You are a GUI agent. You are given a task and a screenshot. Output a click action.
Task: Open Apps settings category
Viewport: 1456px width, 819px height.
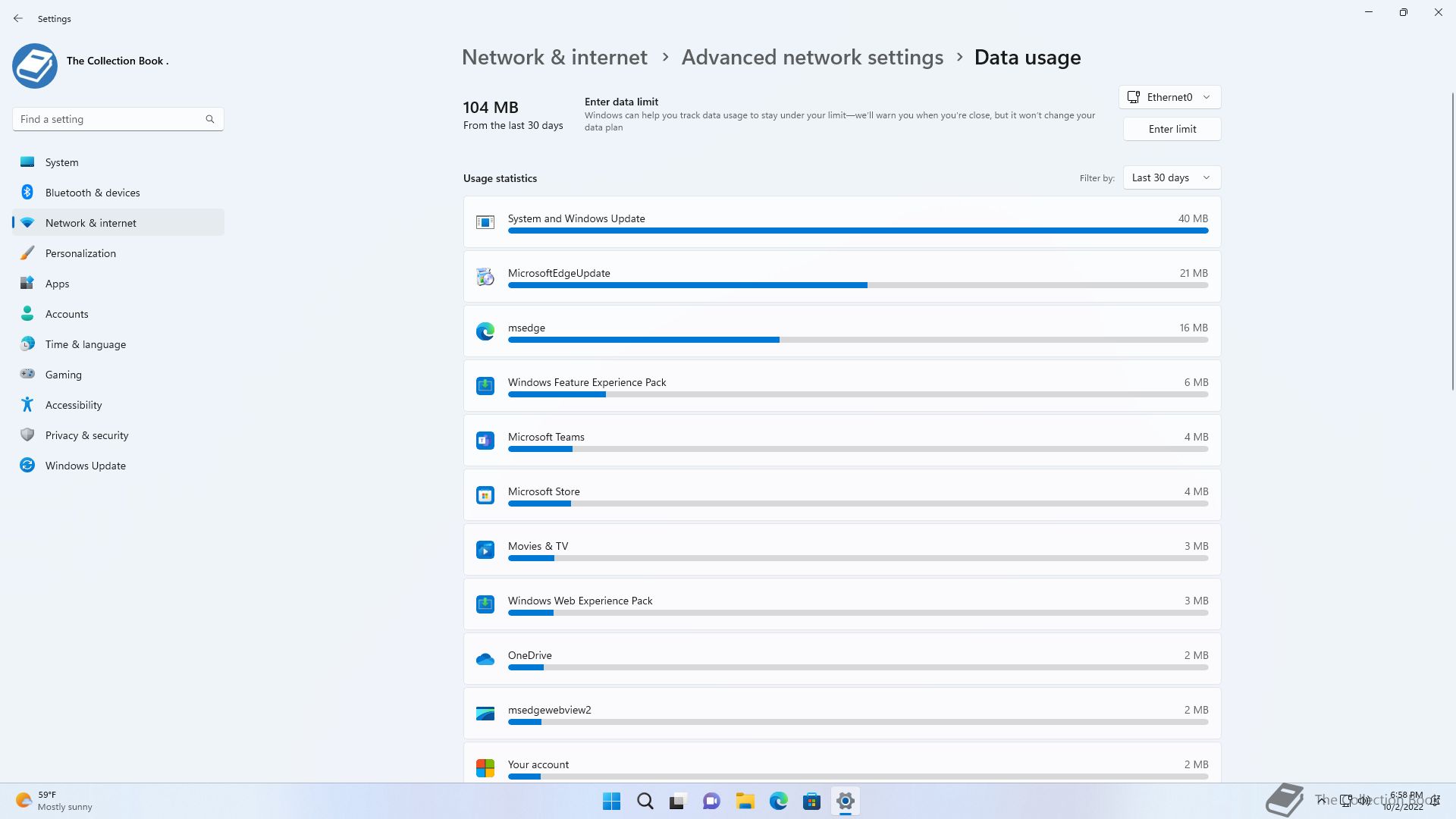click(x=118, y=284)
